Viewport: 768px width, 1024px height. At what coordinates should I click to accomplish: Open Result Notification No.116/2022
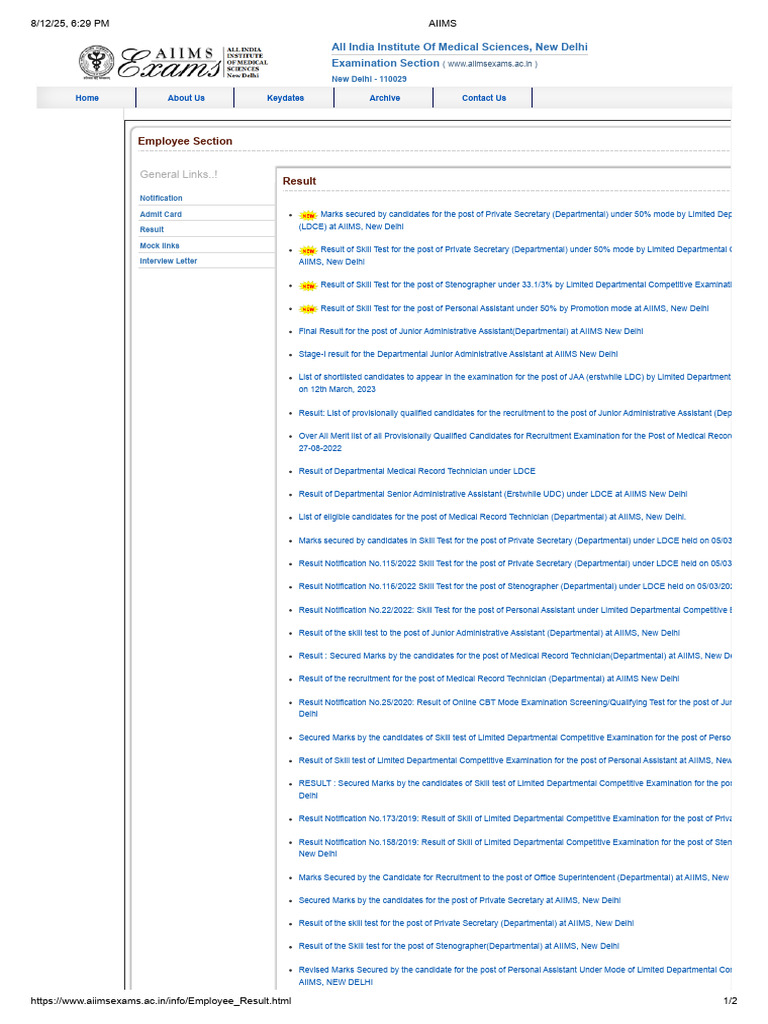click(515, 586)
